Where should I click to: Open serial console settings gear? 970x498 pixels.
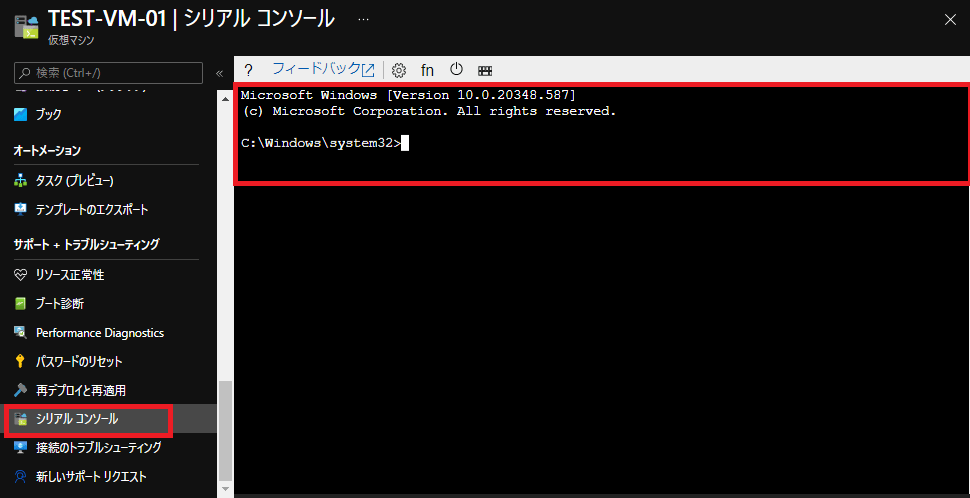(399, 70)
